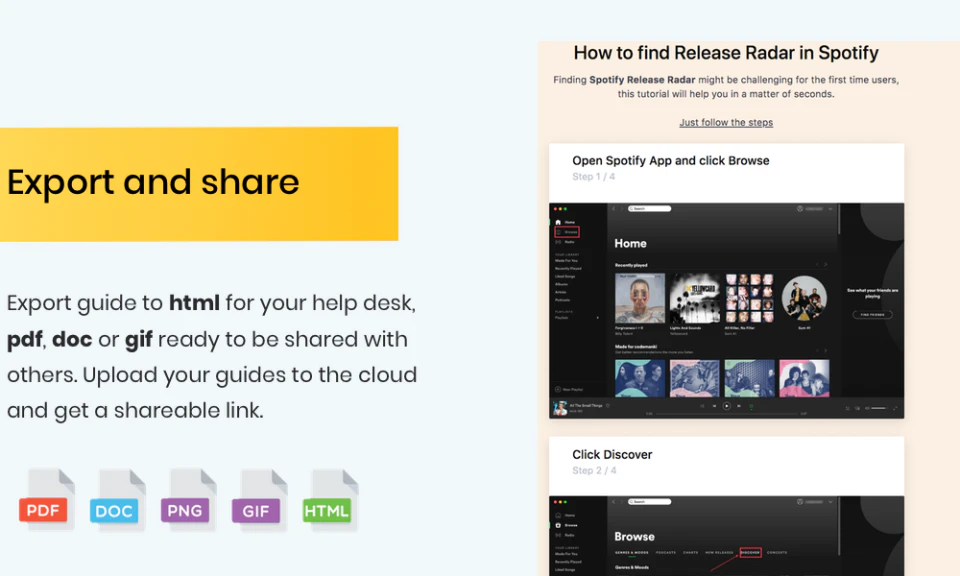This screenshot has height=576, width=960.
Task: Expand the account dropdown in second Spotify window
Action: (x=829, y=502)
